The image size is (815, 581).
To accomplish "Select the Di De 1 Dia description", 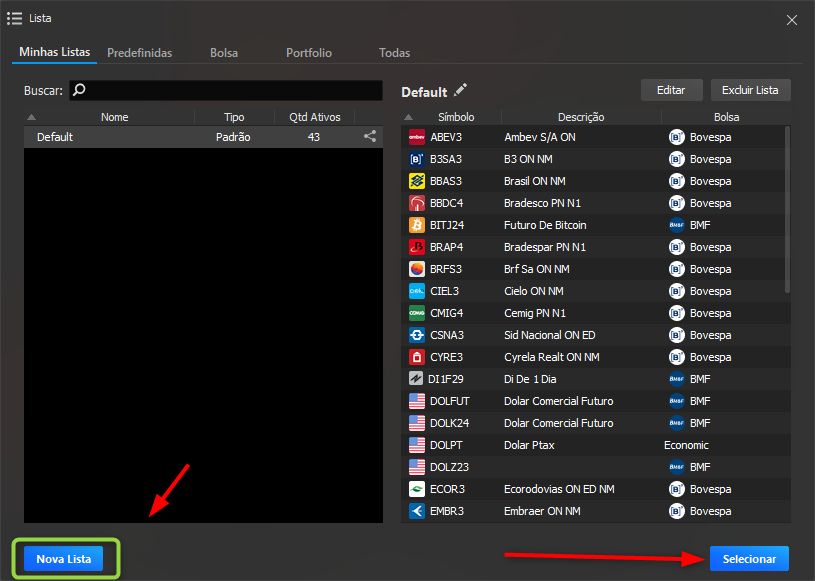I will 530,379.
